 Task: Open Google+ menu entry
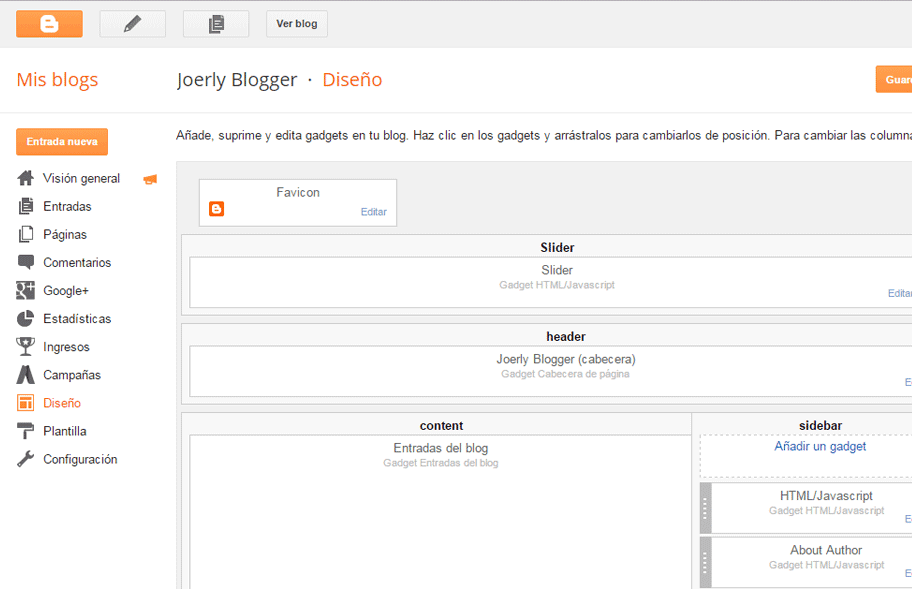click(x=66, y=291)
